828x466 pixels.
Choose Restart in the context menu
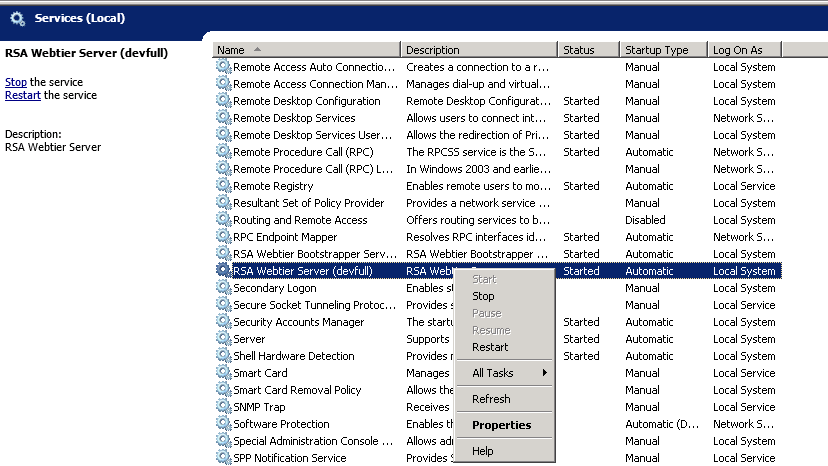[490, 347]
